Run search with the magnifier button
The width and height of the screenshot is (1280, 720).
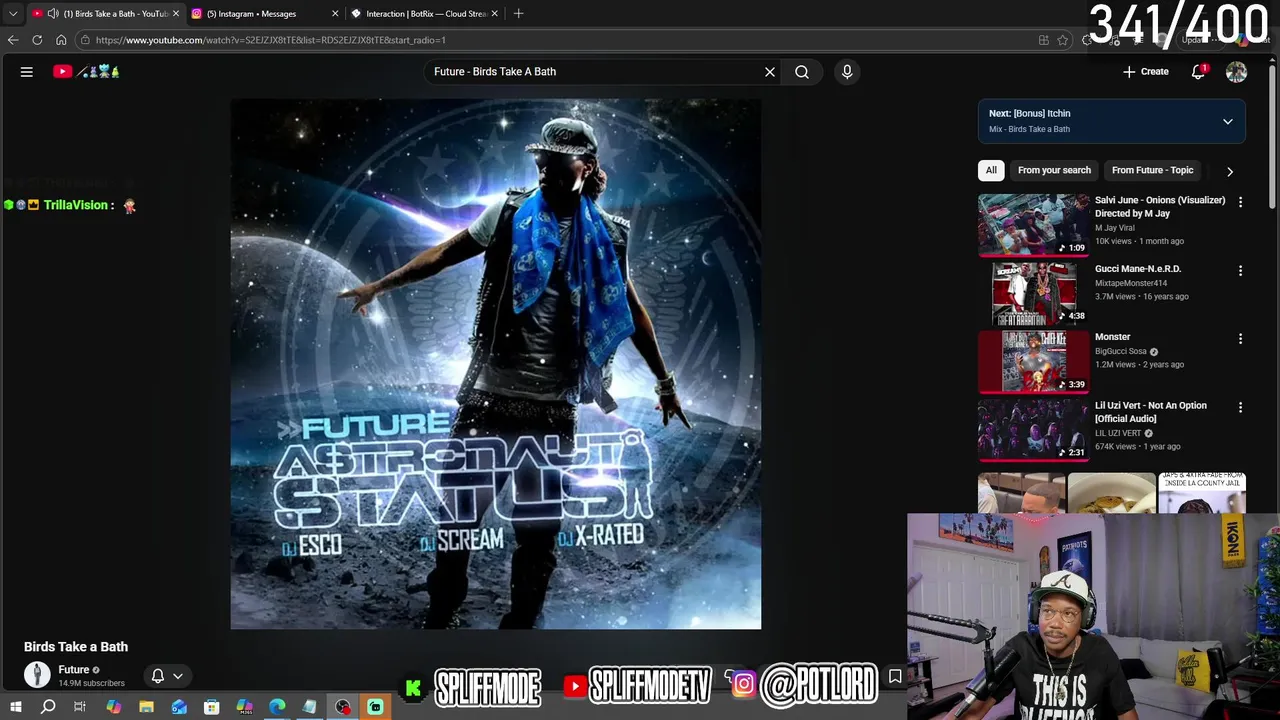802,72
